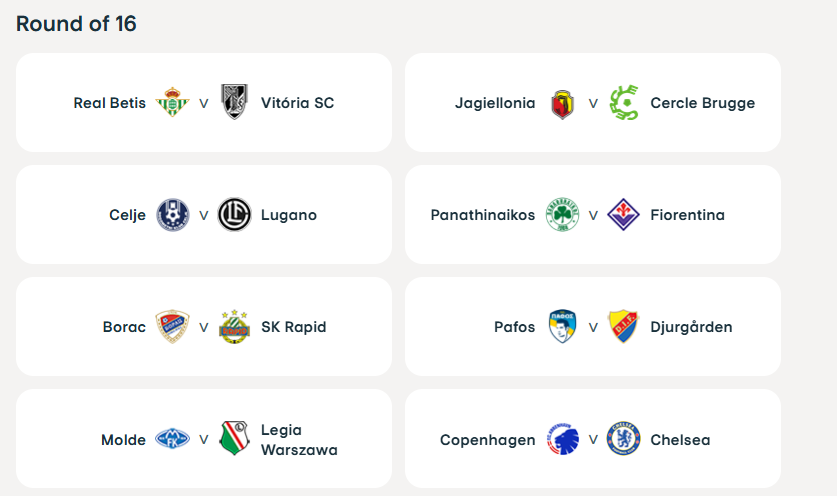
Task: Click the Round of 16 heading
Action: (76, 23)
